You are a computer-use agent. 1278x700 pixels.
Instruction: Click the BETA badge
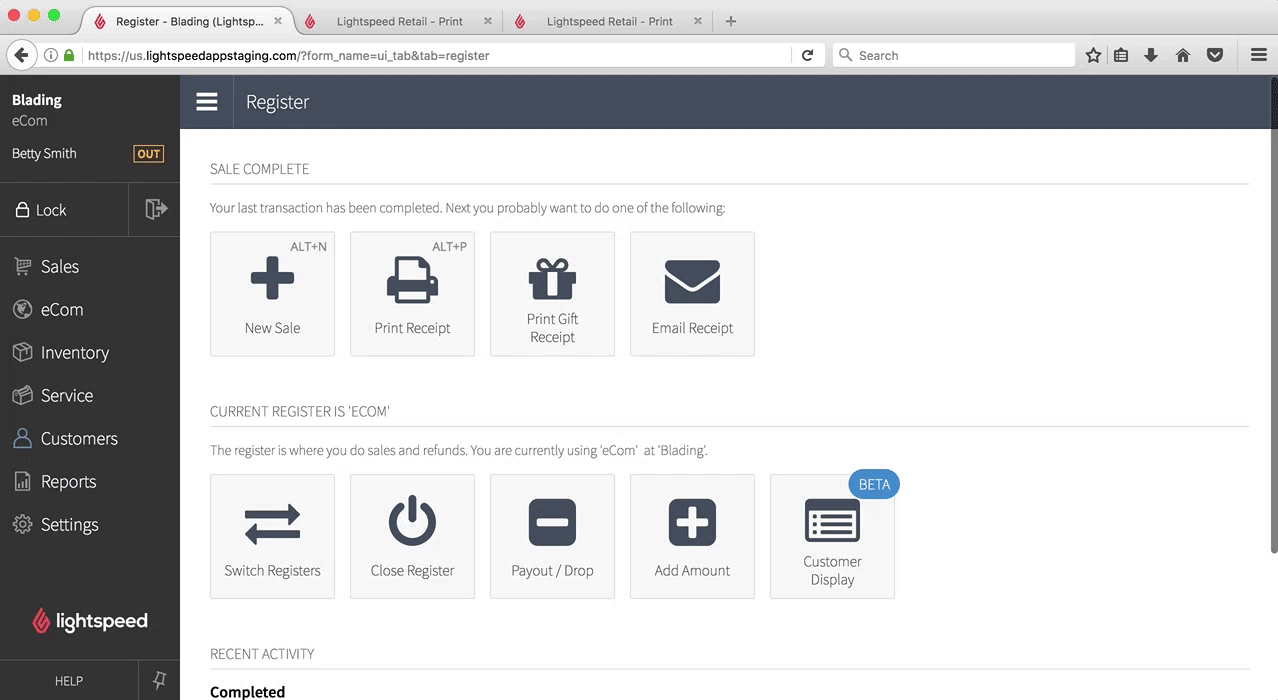point(874,484)
